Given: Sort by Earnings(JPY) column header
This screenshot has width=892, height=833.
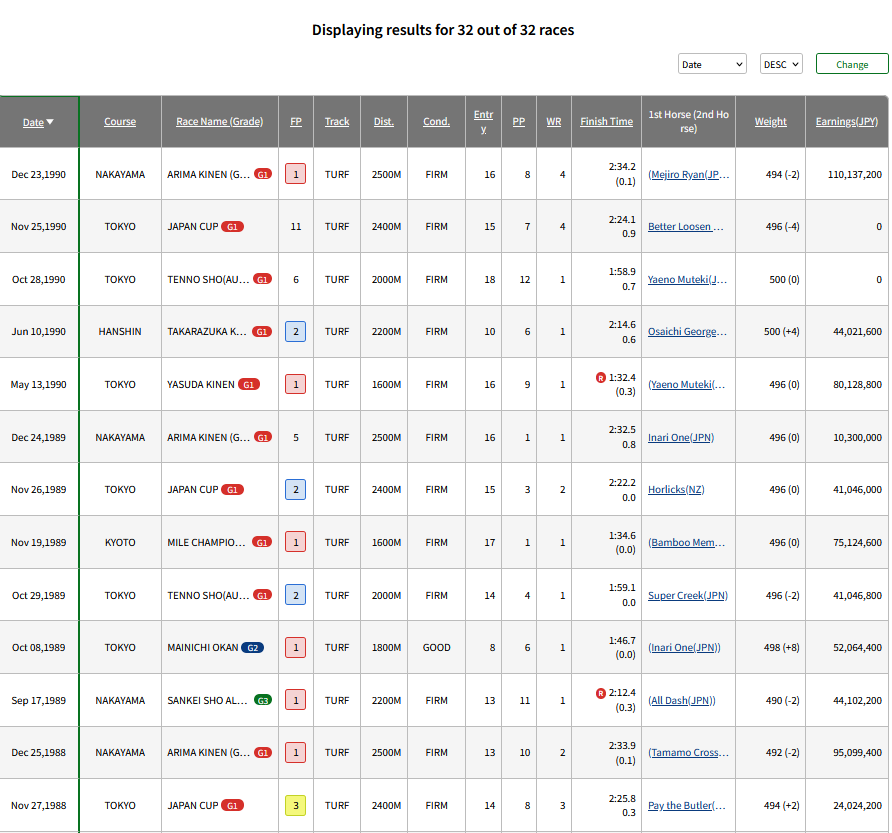Looking at the screenshot, I should (846, 122).
